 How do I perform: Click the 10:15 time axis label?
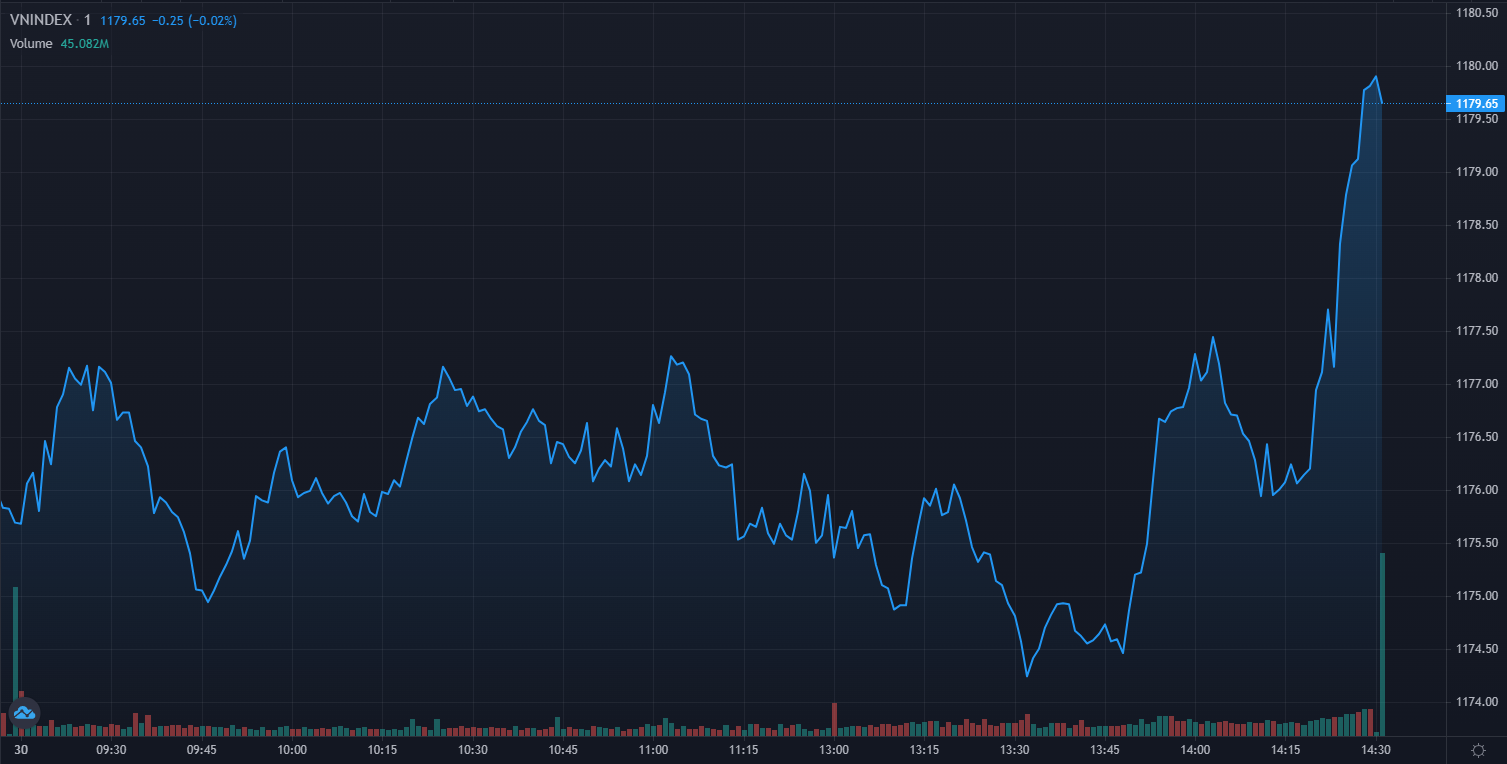coord(382,750)
